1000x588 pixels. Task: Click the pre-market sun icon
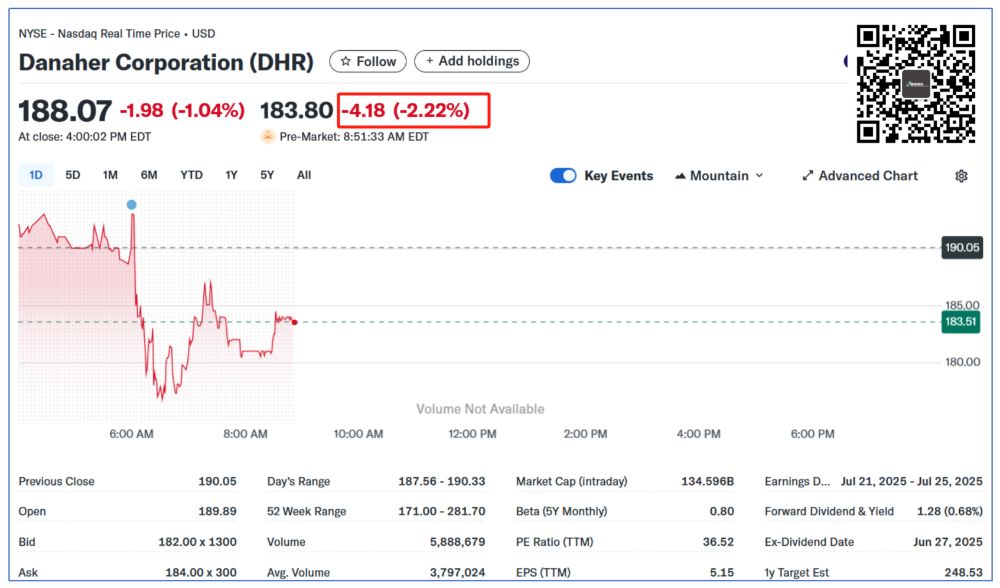tap(268, 137)
